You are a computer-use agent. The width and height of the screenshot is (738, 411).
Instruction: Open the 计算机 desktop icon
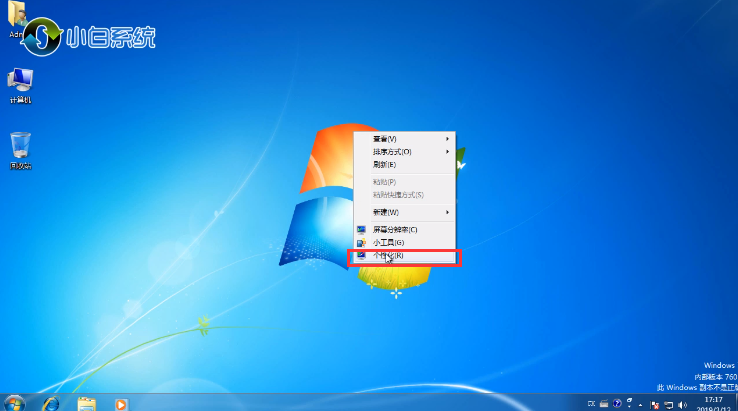pyautogui.click(x=20, y=85)
